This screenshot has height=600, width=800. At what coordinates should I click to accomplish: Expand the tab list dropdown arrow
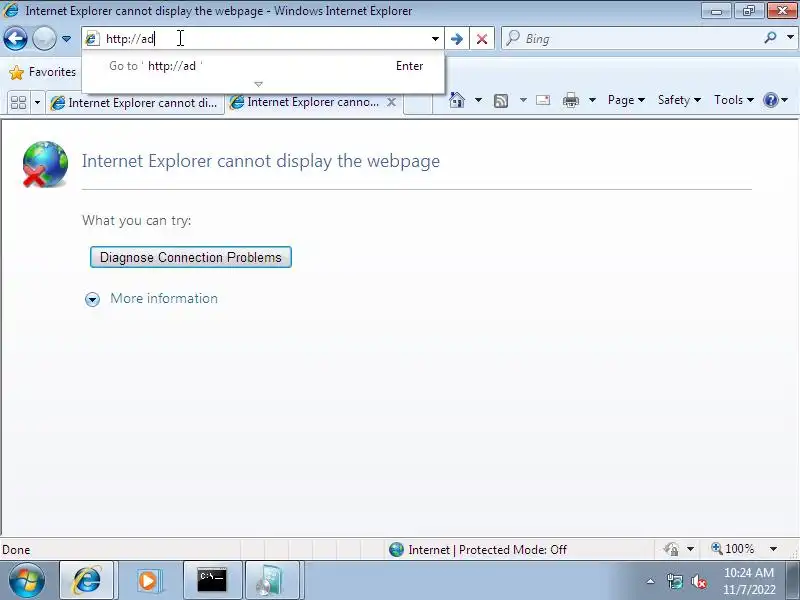click(37, 103)
